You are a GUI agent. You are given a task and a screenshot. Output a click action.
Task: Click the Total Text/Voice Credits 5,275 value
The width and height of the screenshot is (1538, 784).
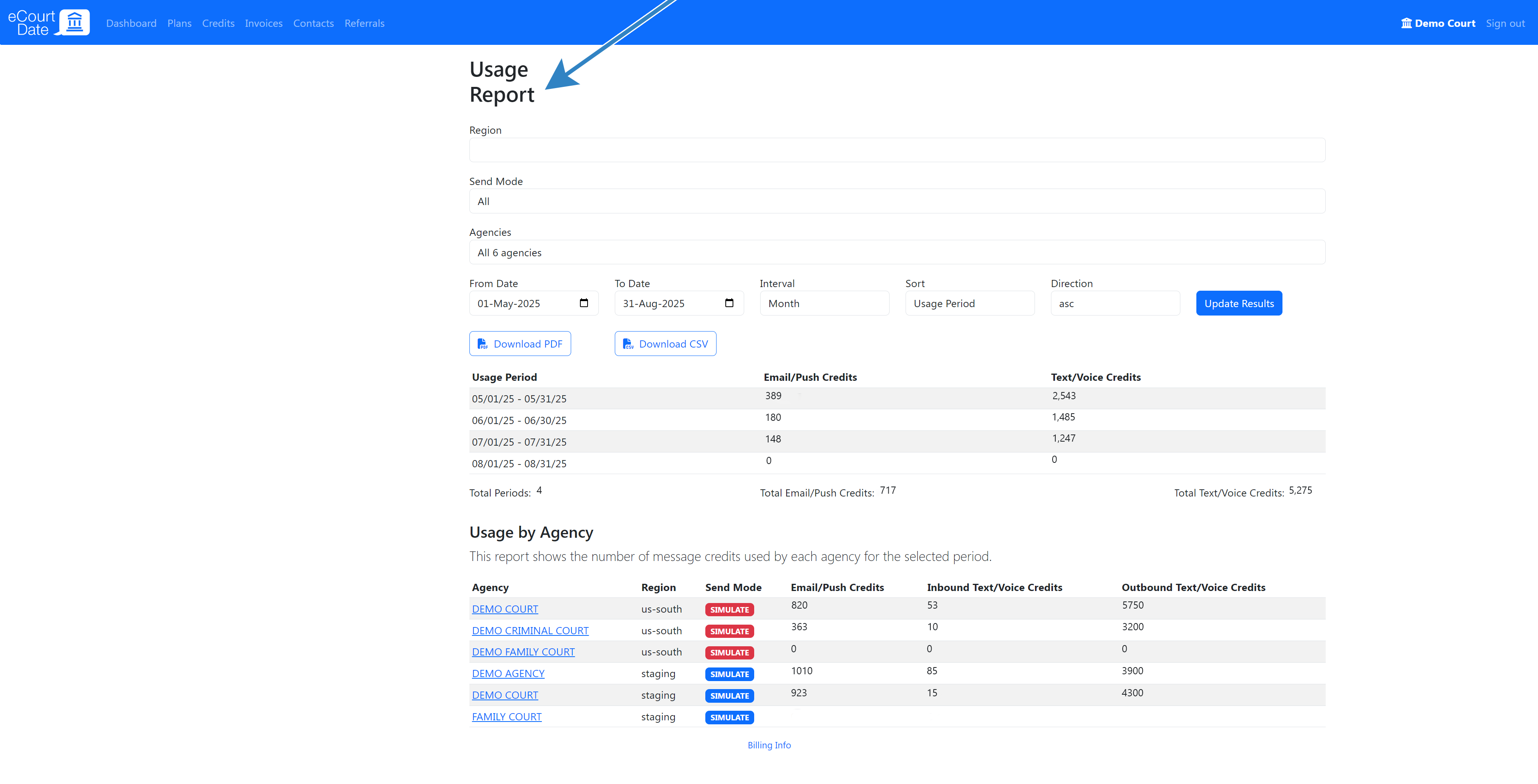pyautogui.click(x=1300, y=490)
